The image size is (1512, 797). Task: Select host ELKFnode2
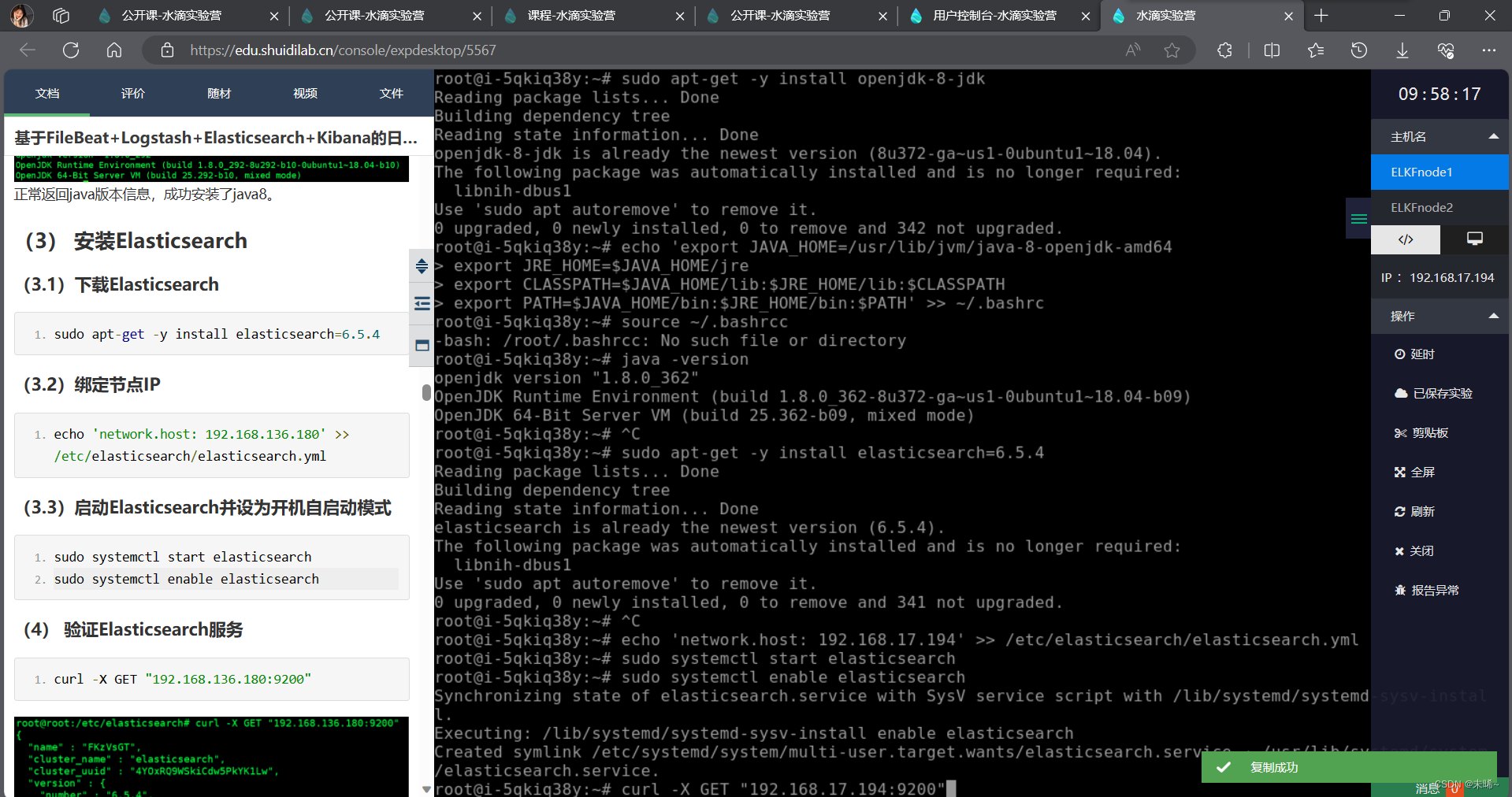tap(1440, 207)
